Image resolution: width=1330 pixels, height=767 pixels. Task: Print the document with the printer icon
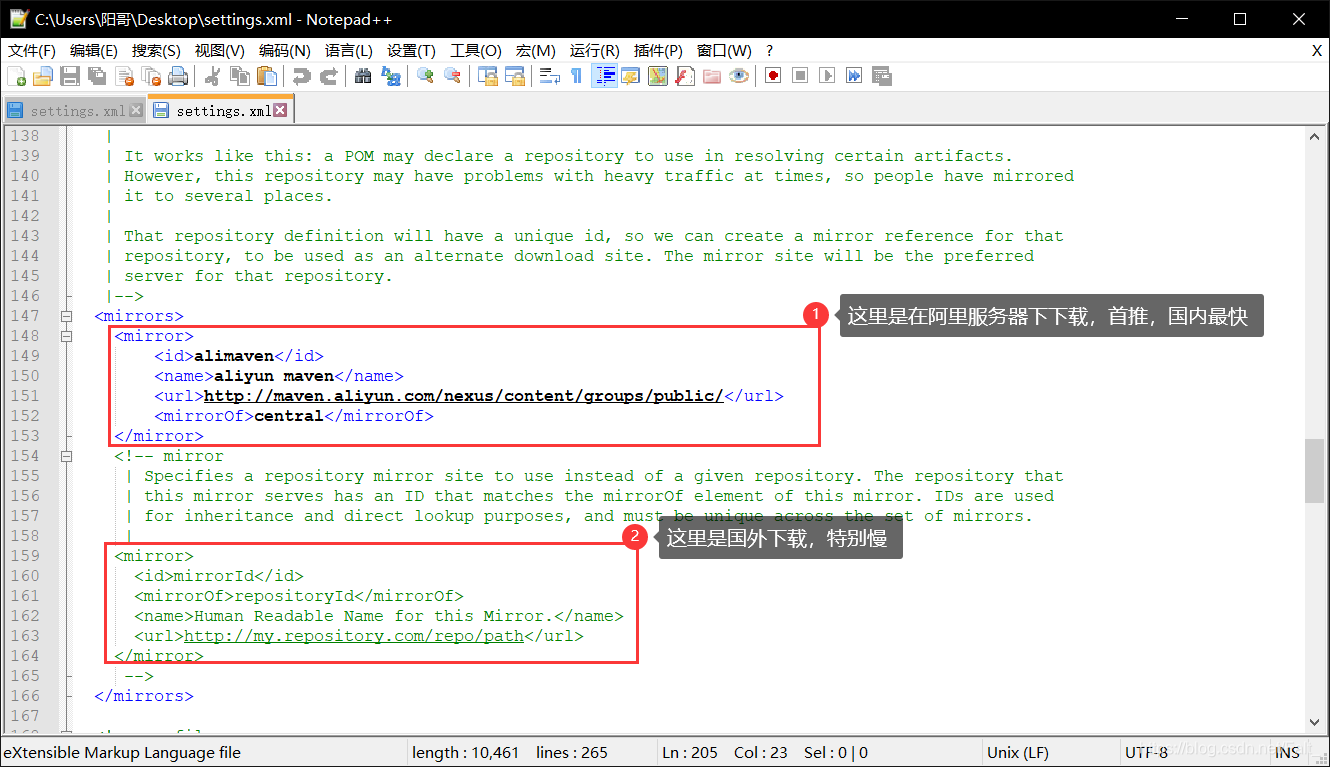(178, 76)
